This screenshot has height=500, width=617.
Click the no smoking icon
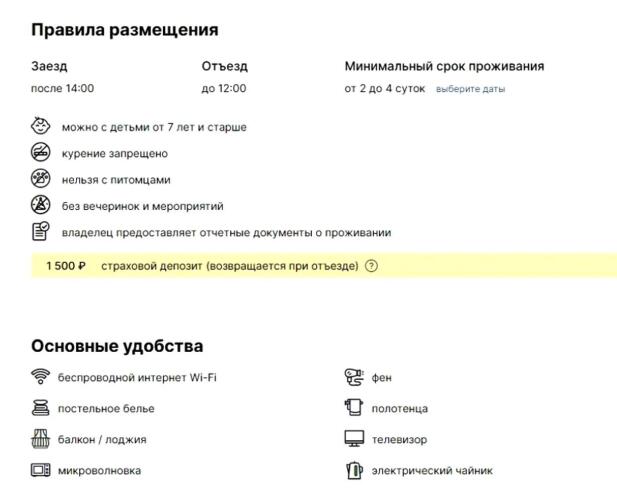click(x=41, y=152)
